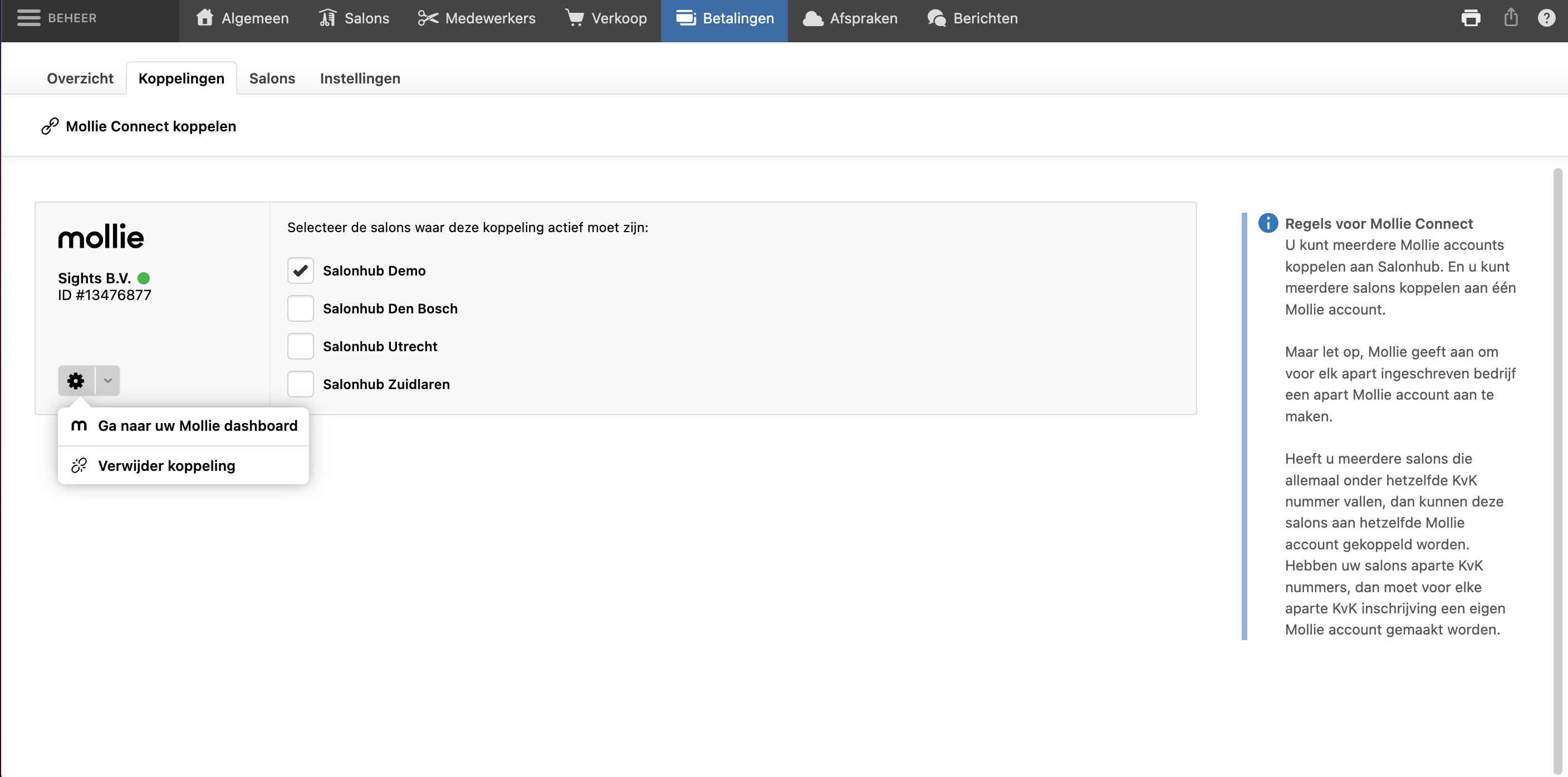This screenshot has width=1568, height=777.
Task: Check the Salonhub Den Bosch checkbox
Action: (301, 308)
